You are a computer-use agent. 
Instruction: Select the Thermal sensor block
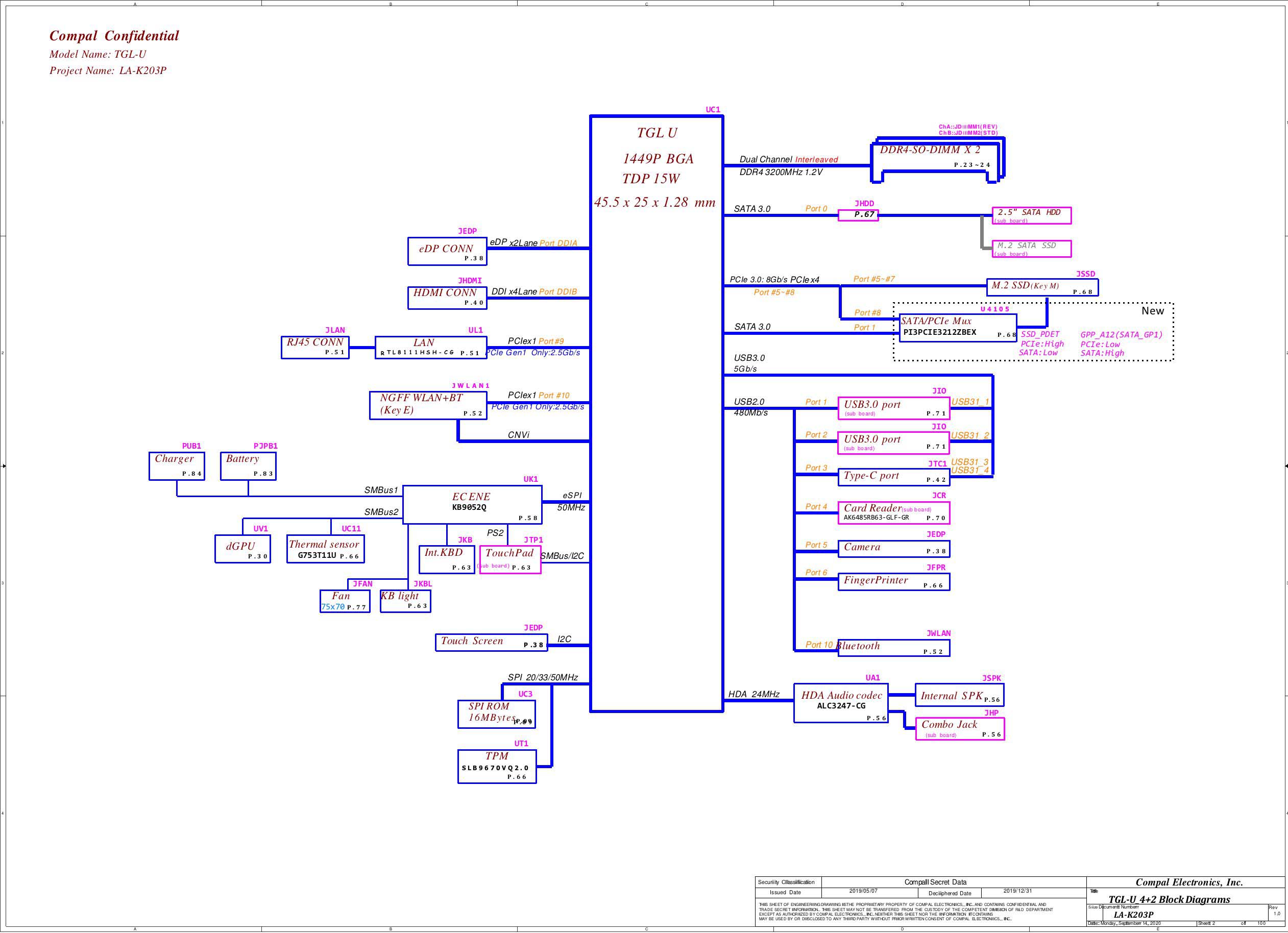tap(325, 549)
